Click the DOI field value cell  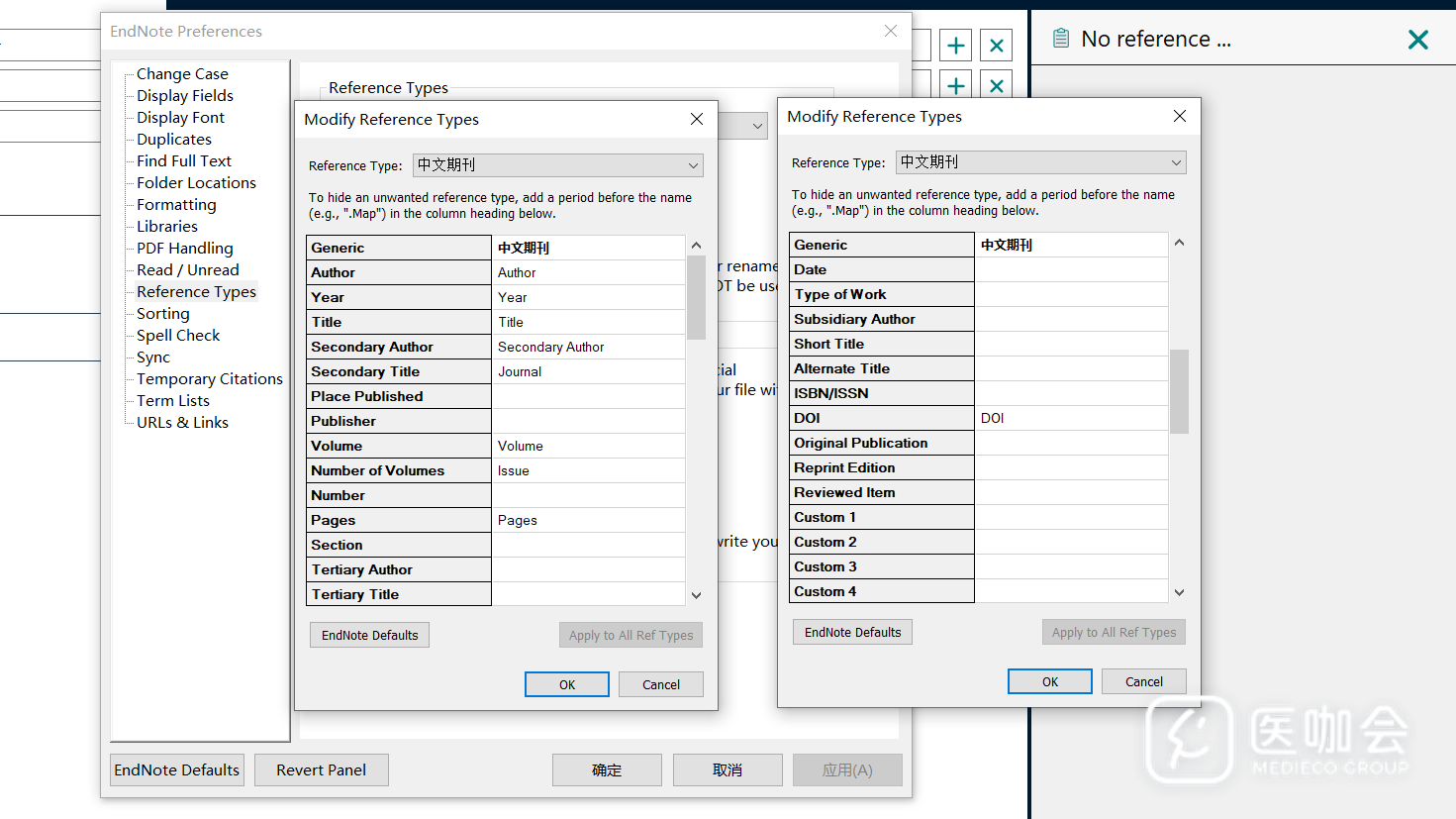tap(1071, 418)
